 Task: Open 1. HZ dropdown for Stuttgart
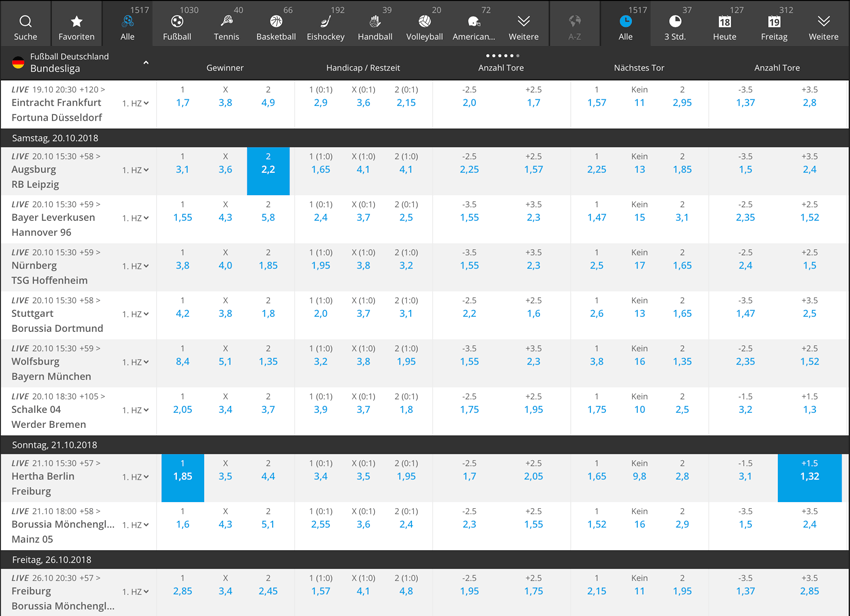[136, 314]
